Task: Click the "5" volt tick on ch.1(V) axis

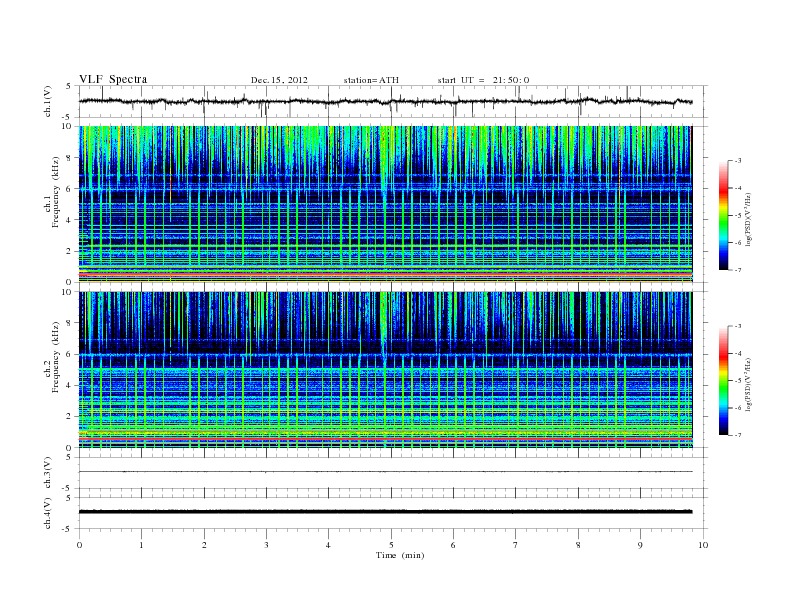Action: tap(69, 86)
